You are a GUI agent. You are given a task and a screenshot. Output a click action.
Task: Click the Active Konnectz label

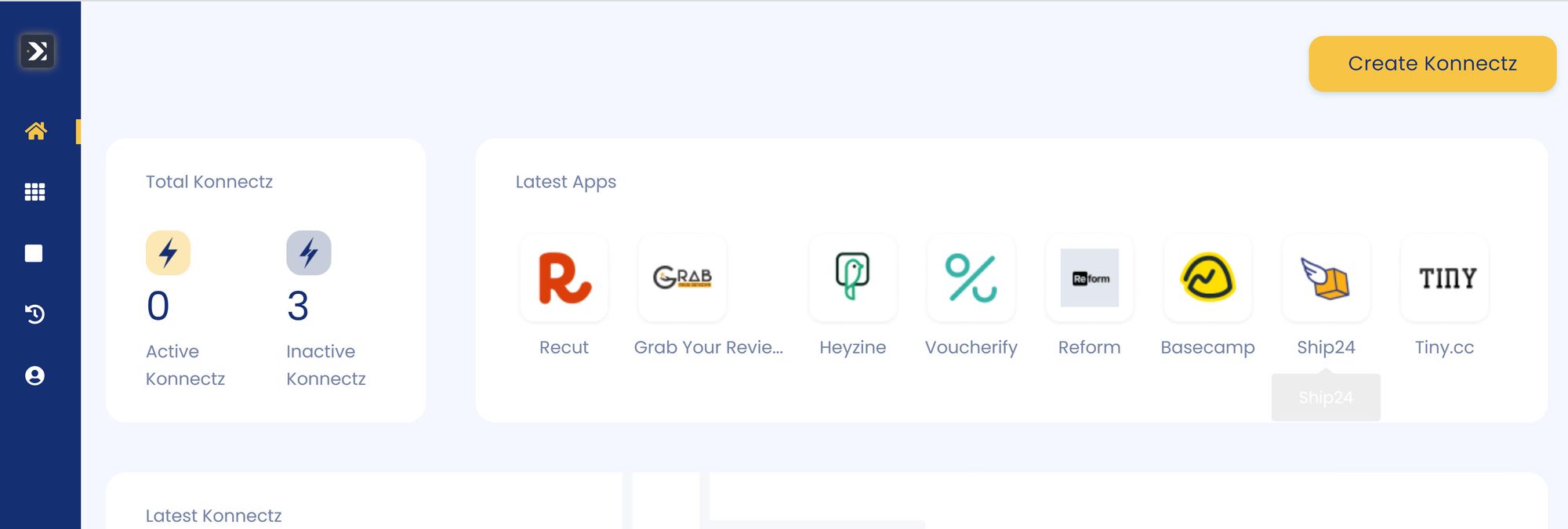point(185,365)
